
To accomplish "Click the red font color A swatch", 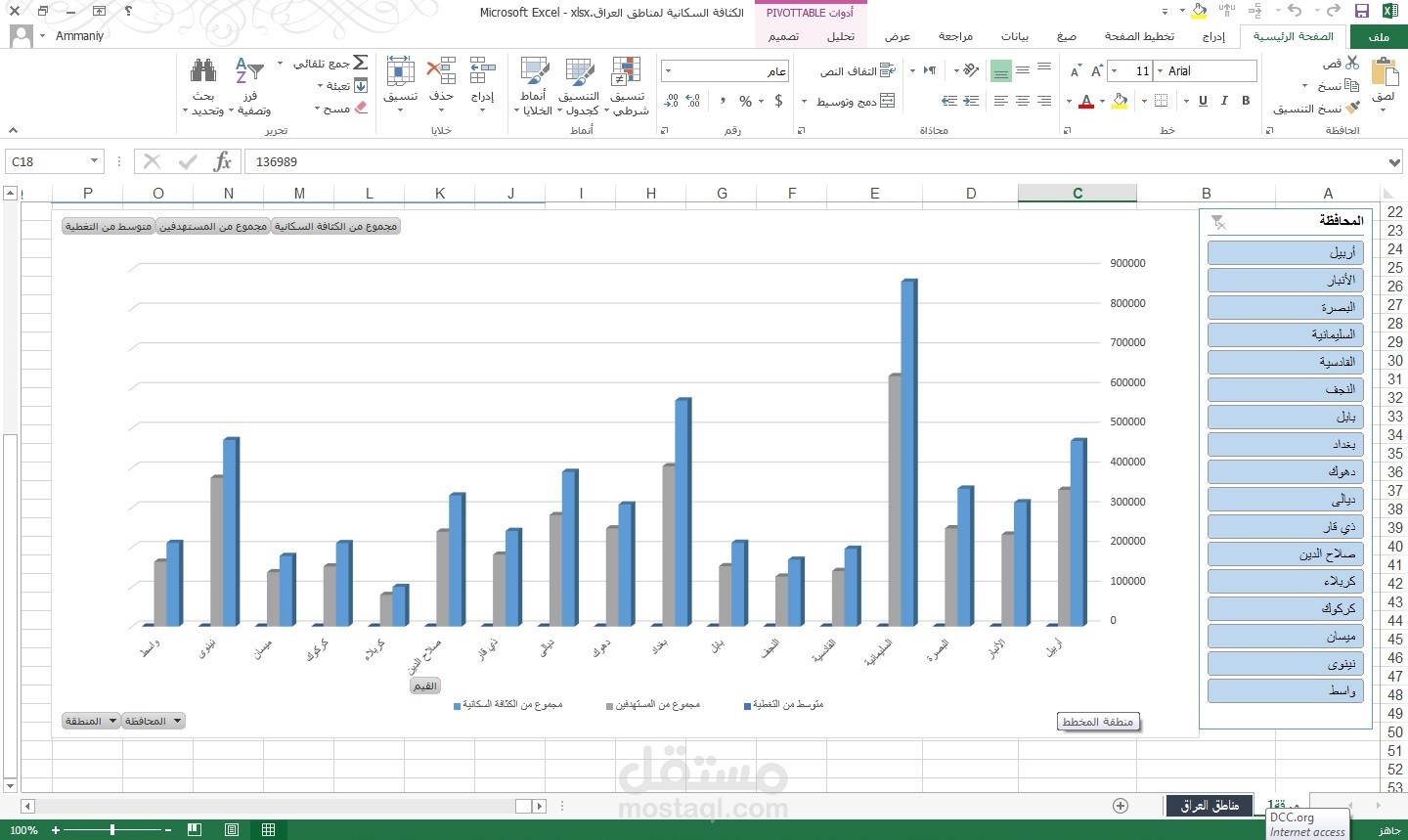I will pos(1085,101).
